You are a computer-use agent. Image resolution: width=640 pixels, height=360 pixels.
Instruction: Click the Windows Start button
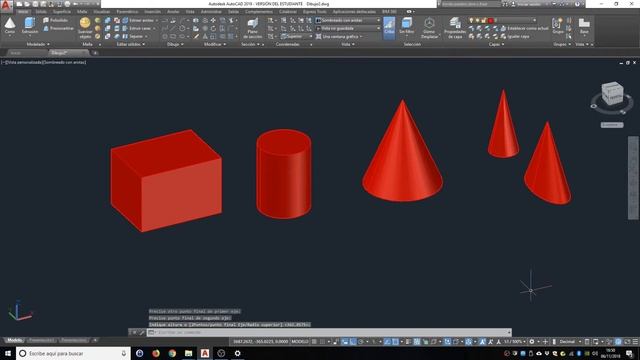pyautogui.click(x=8, y=353)
